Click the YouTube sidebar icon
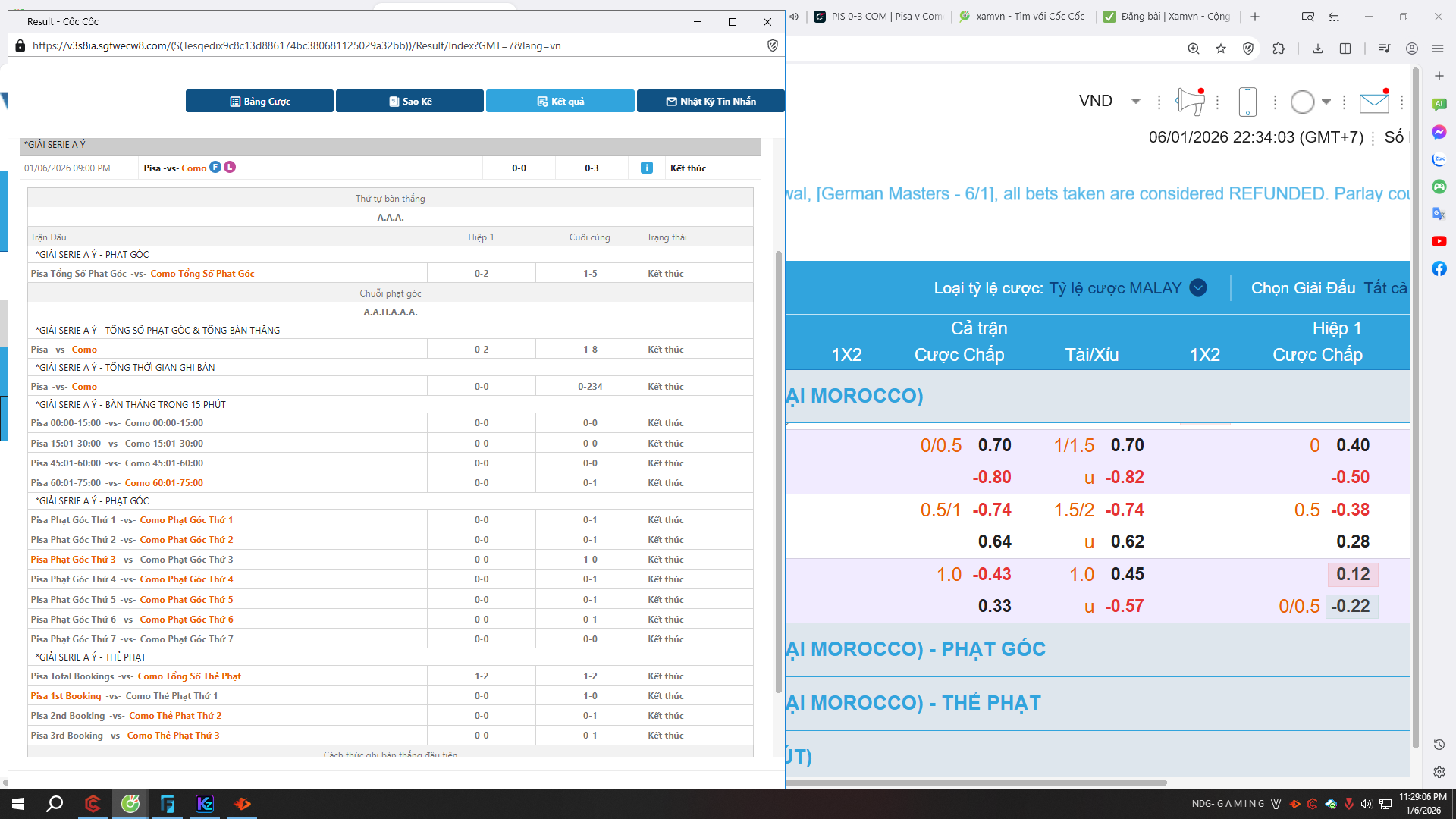The height and width of the screenshot is (819, 1456). [x=1439, y=241]
